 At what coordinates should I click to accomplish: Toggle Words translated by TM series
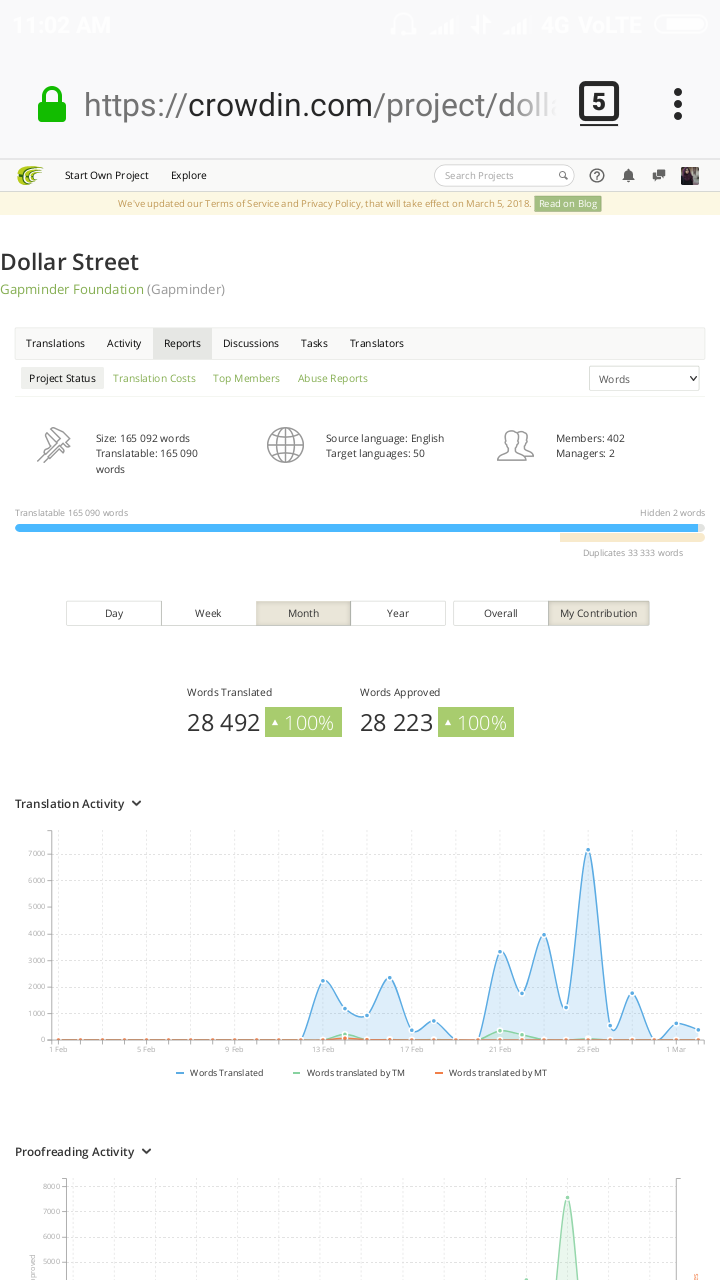[x=349, y=1073]
